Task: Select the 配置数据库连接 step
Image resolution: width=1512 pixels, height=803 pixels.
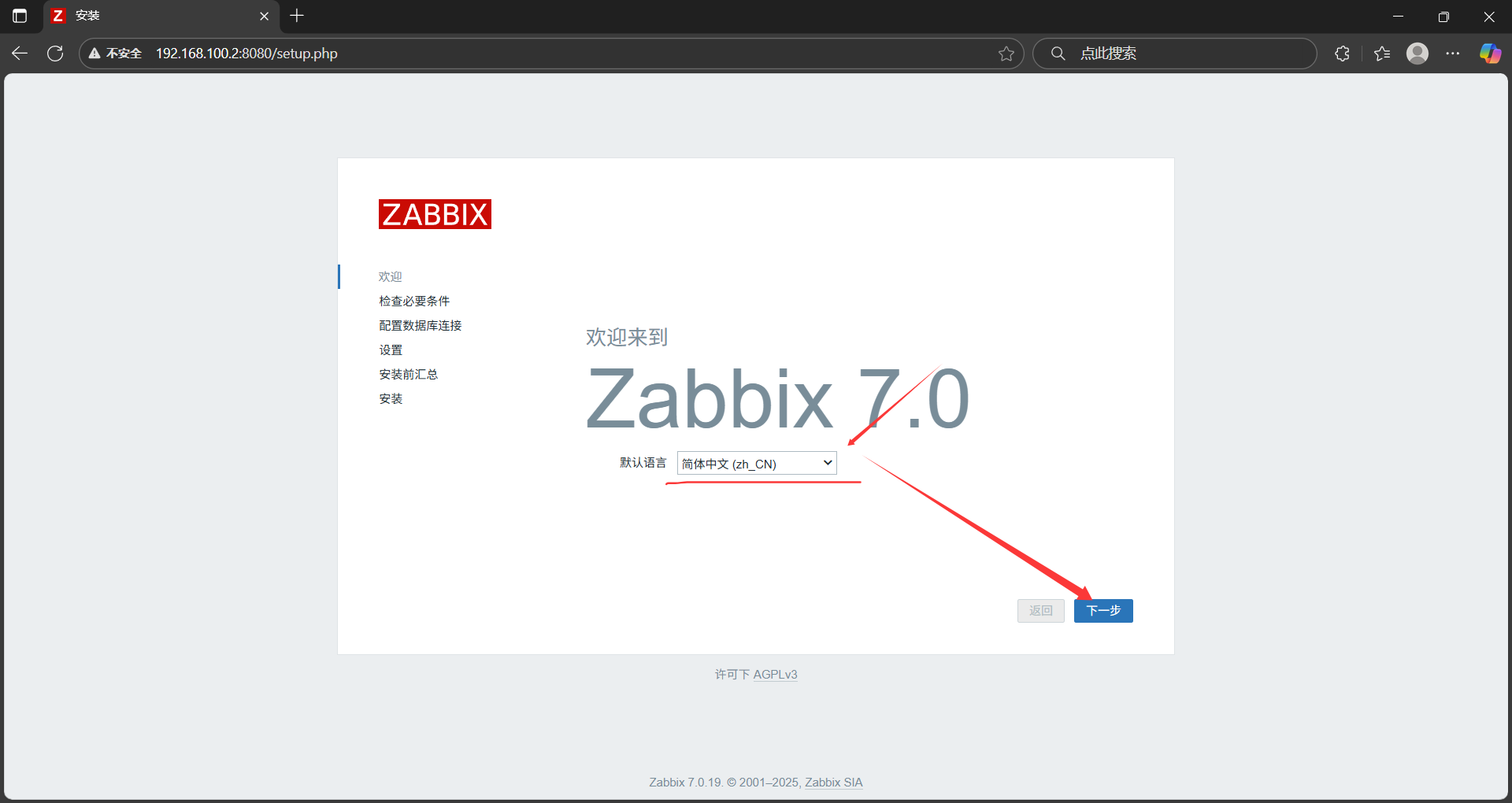Action: coord(420,326)
